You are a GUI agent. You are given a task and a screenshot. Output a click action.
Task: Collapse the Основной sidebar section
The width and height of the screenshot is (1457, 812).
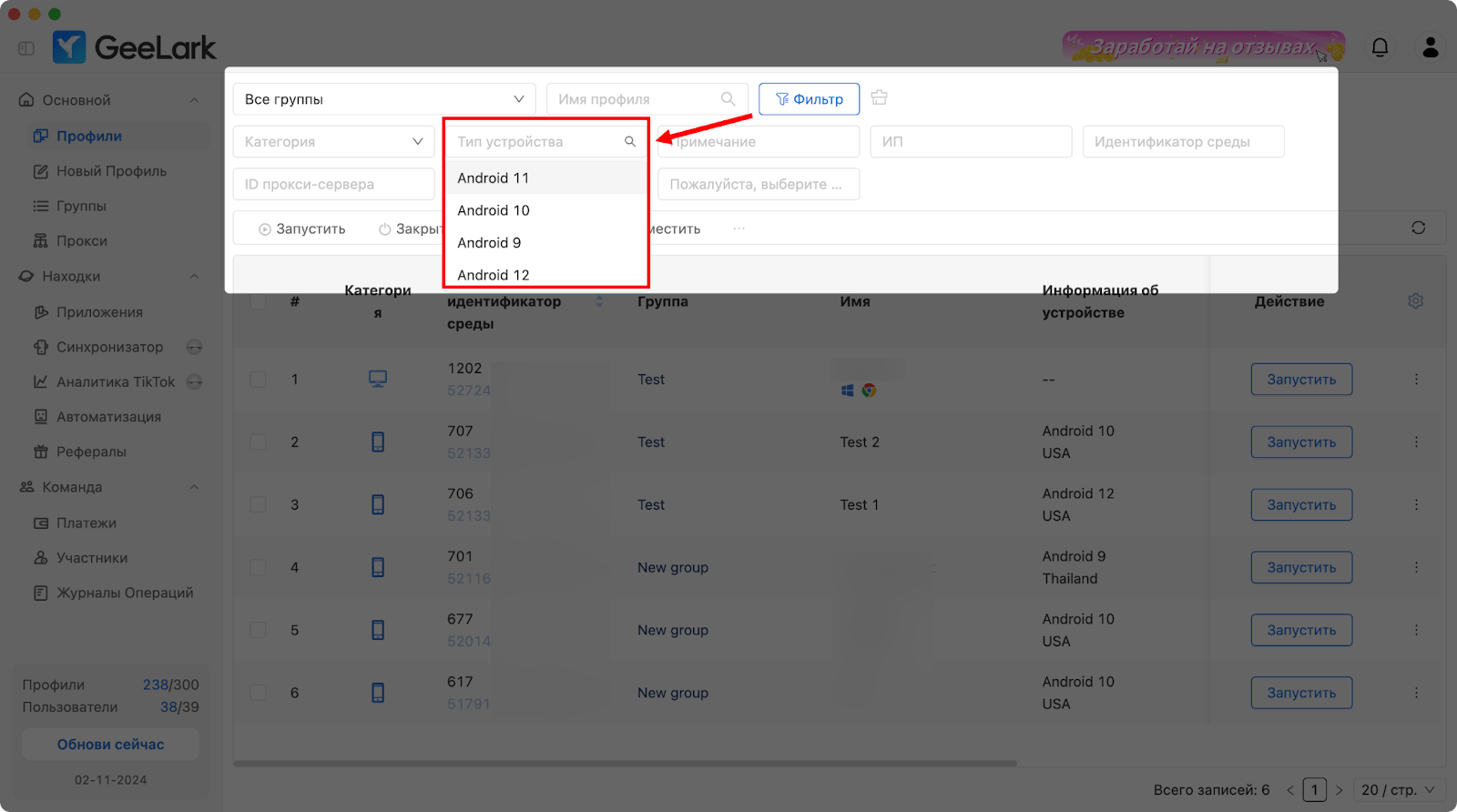click(194, 100)
